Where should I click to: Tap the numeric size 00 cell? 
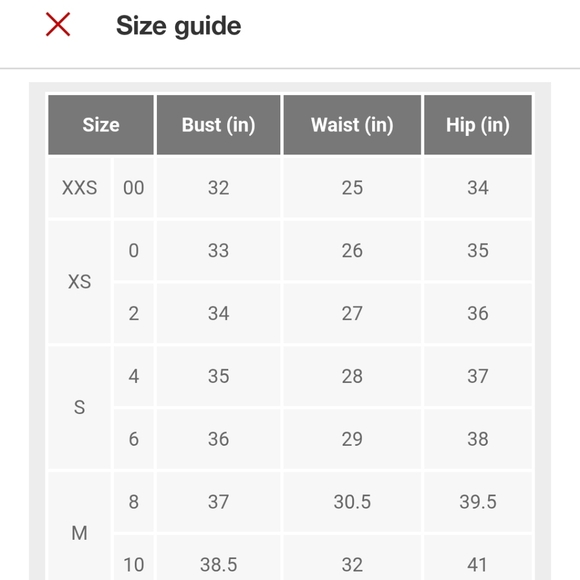point(134,188)
